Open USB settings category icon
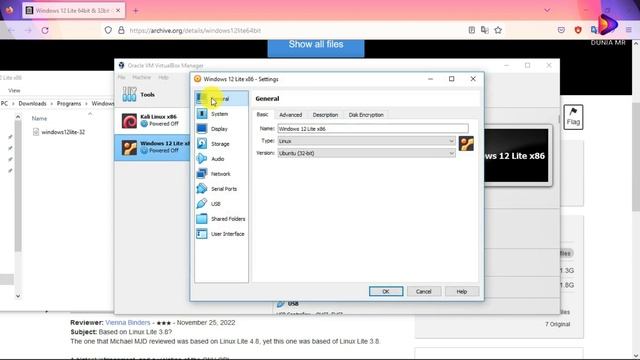 click(x=202, y=203)
